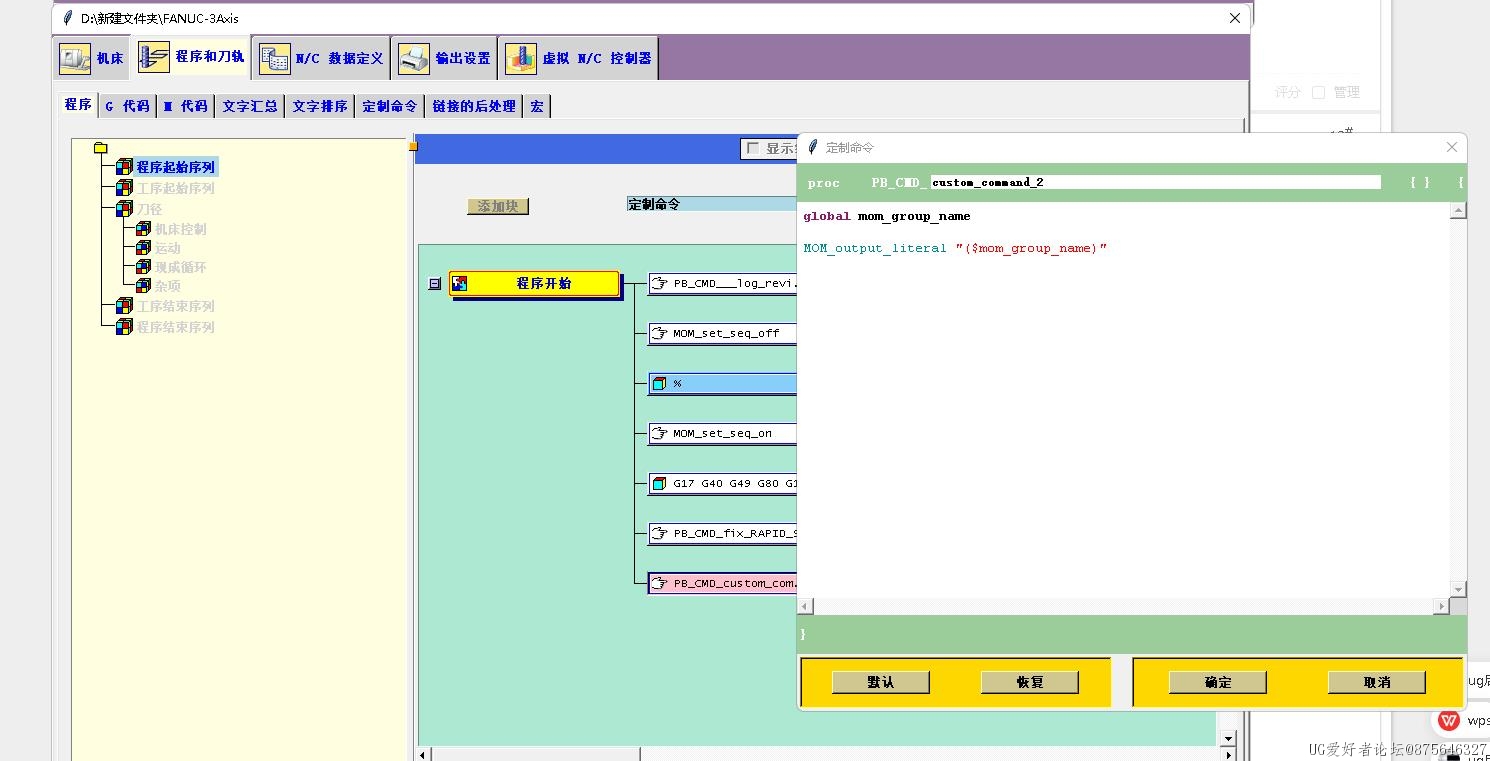Image resolution: width=1490 pixels, height=761 pixels.
Task: Select 工序结束序列 tree node
Action: (x=176, y=306)
